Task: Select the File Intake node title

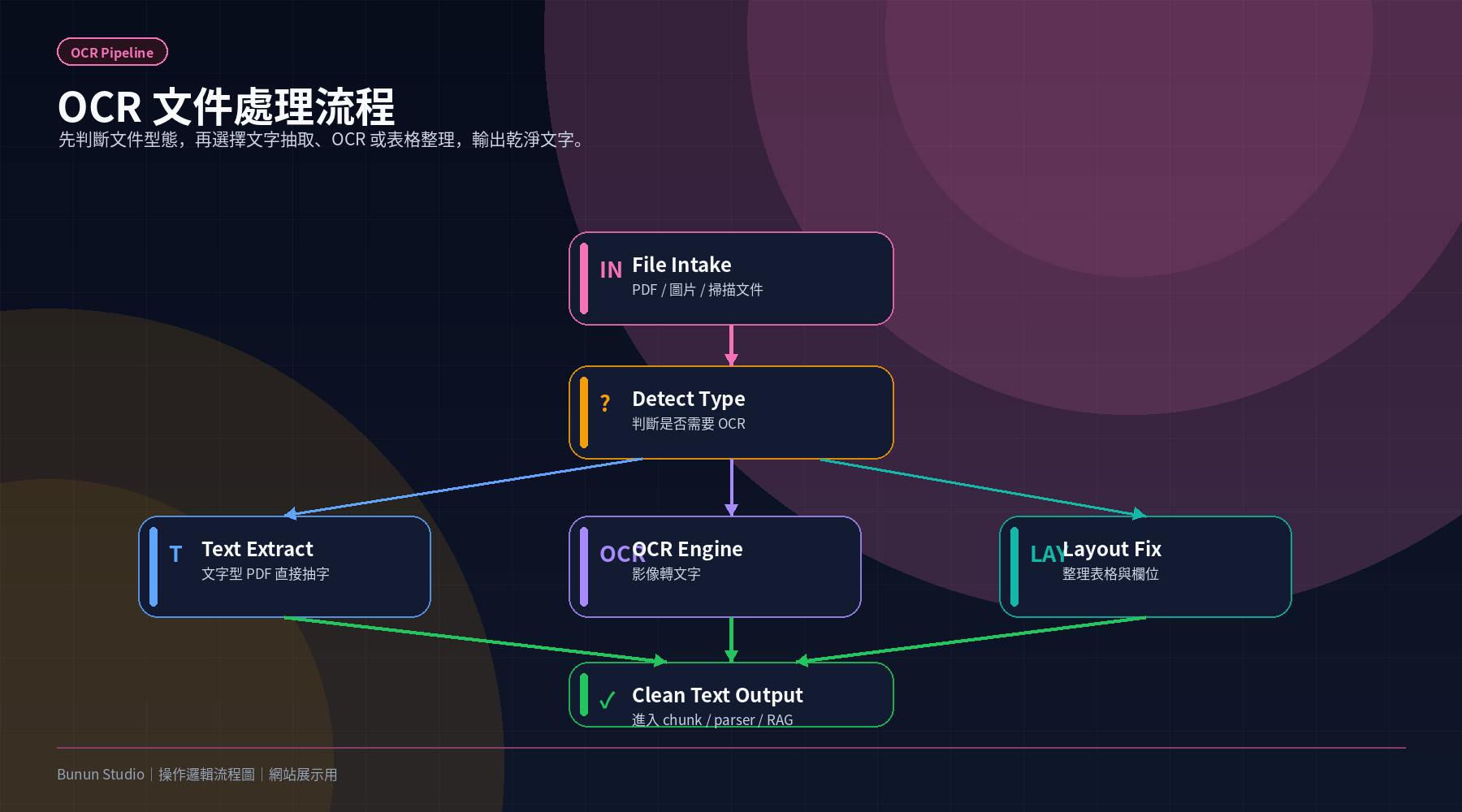Action: [681, 265]
